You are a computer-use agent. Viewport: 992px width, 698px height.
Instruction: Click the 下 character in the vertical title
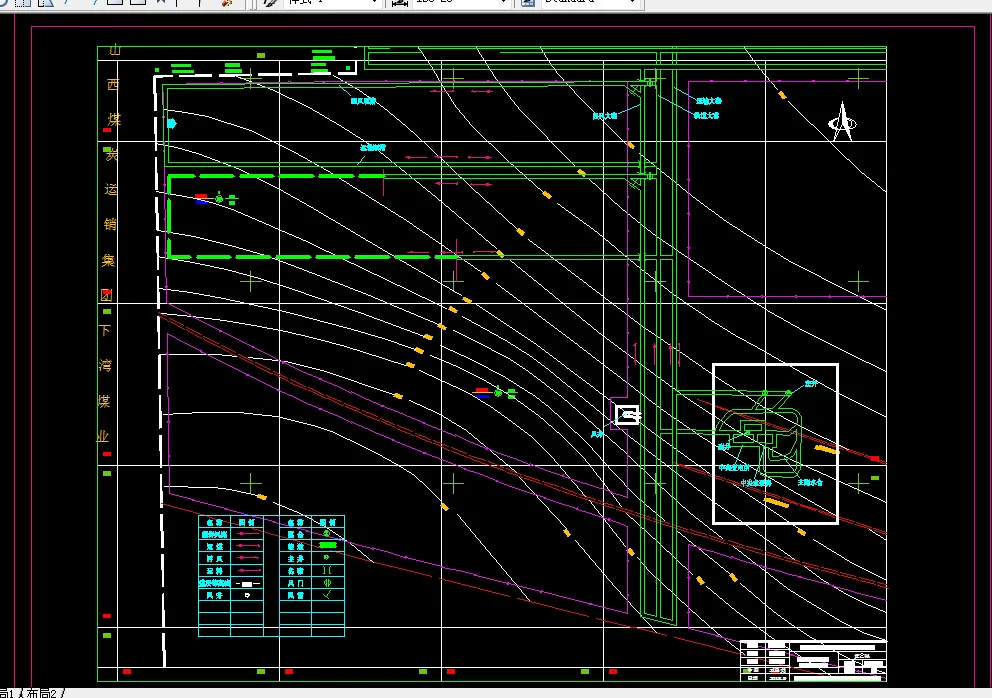[x=105, y=330]
